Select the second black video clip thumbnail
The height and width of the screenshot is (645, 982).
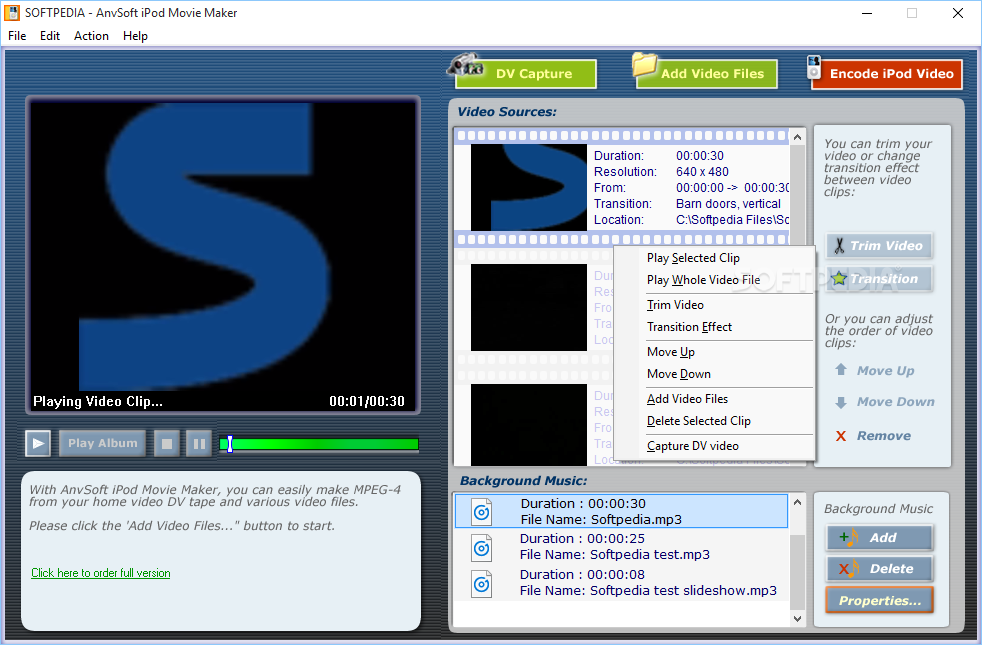[x=529, y=307]
